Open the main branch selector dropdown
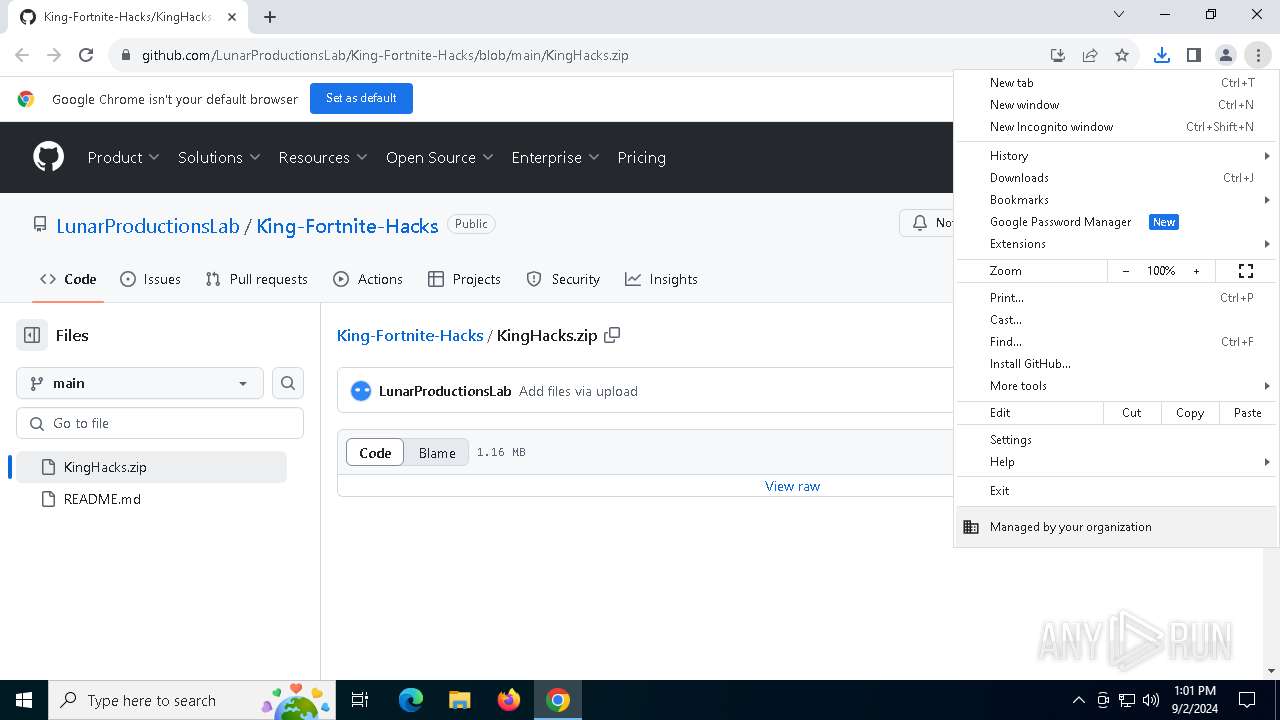 point(140,383)
